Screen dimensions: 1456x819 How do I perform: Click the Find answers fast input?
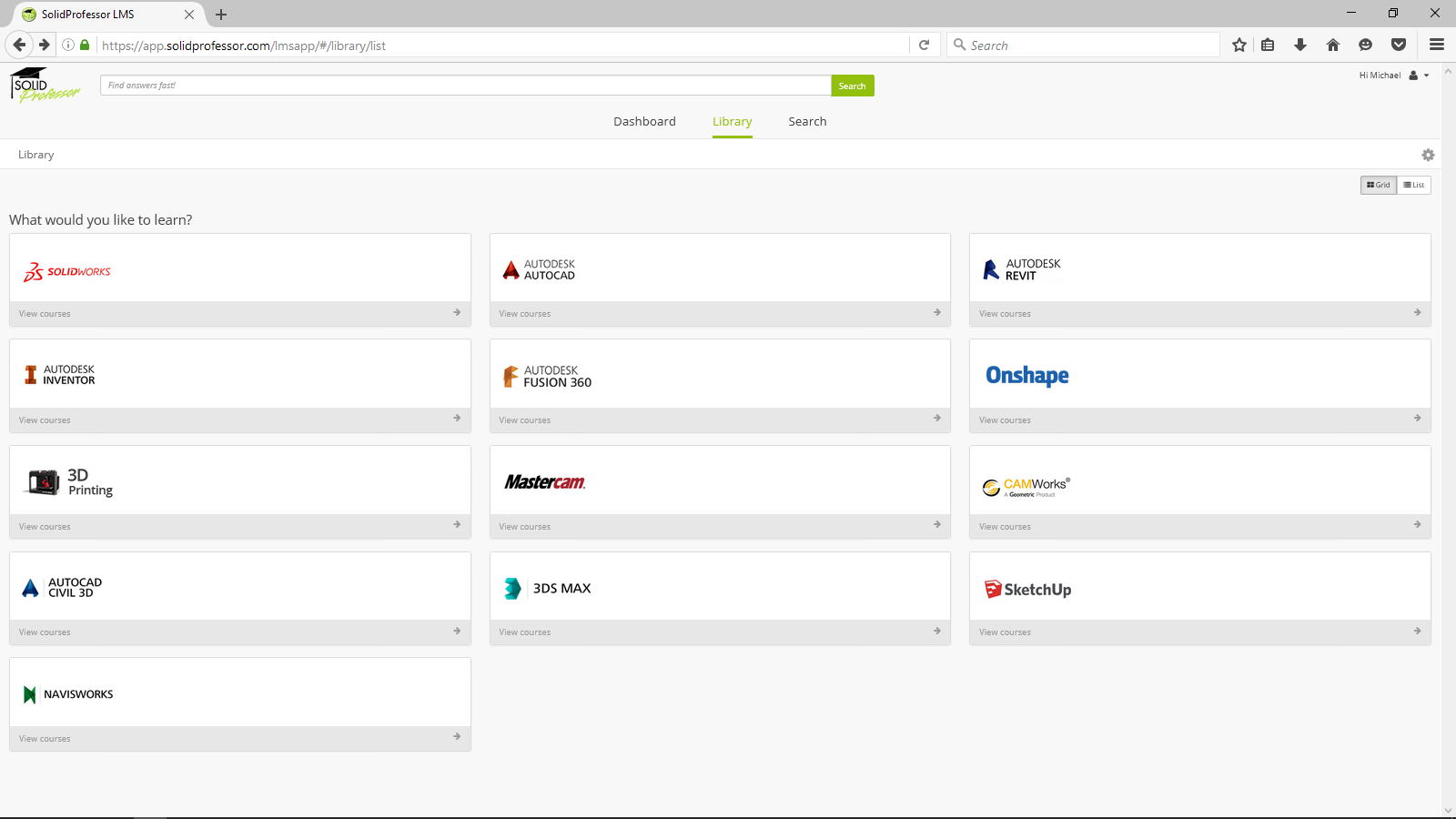tap(465, 86)
